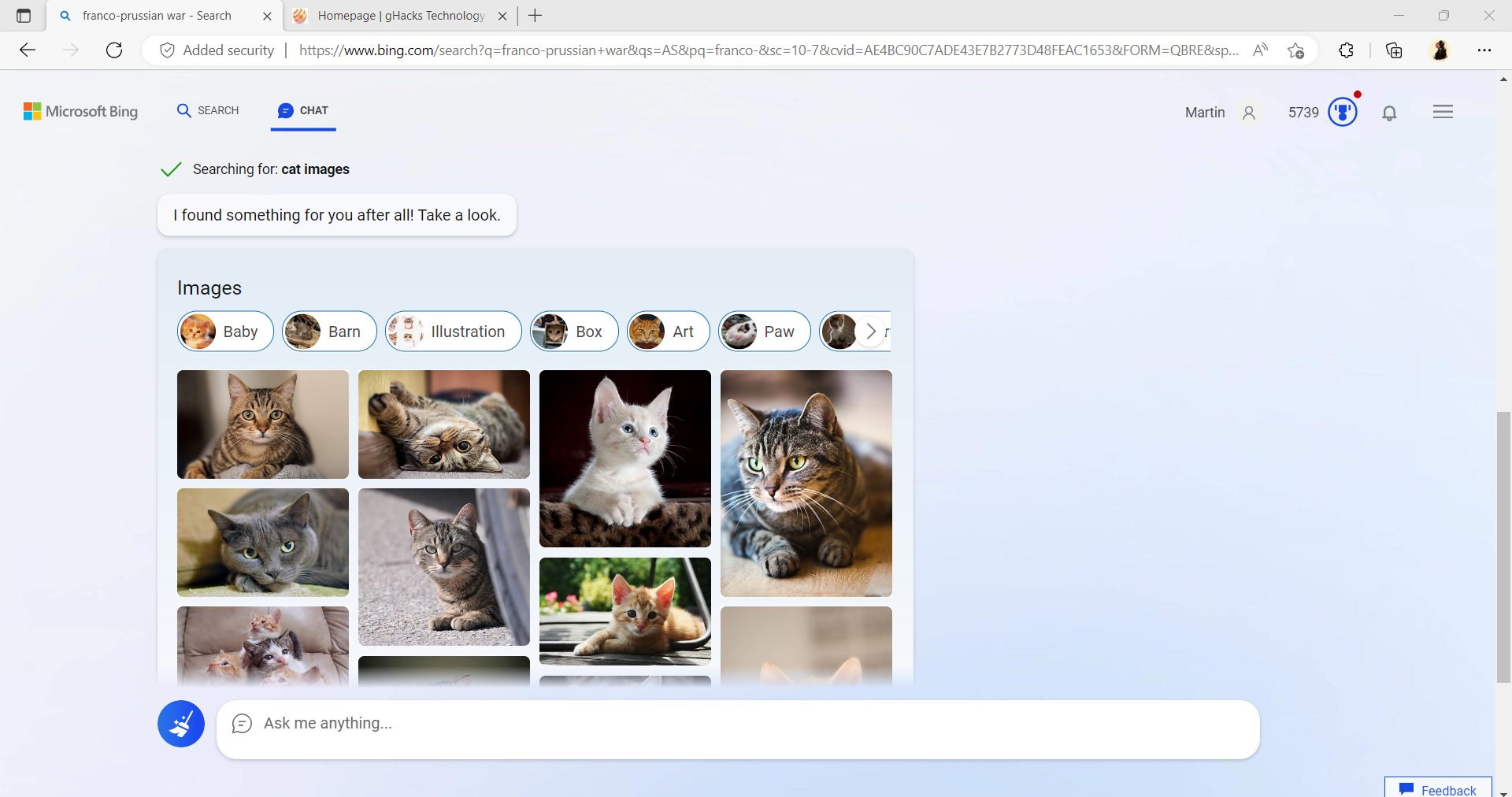Click the Feedback button
The image size is (1512, 797).
(1438, 789)
